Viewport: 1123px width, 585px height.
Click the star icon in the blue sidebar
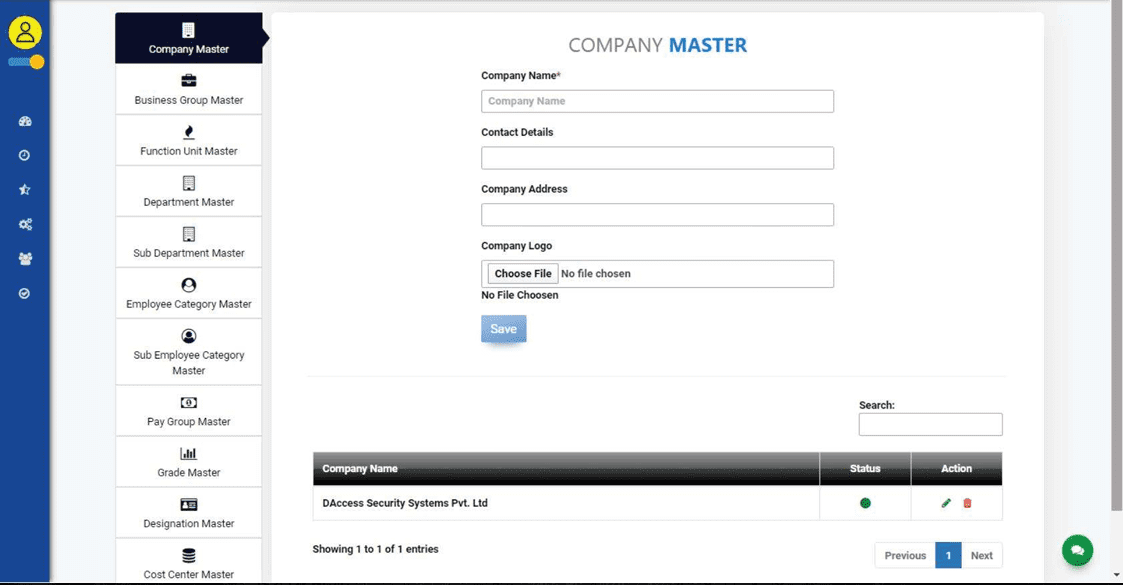tap(25, 189)
